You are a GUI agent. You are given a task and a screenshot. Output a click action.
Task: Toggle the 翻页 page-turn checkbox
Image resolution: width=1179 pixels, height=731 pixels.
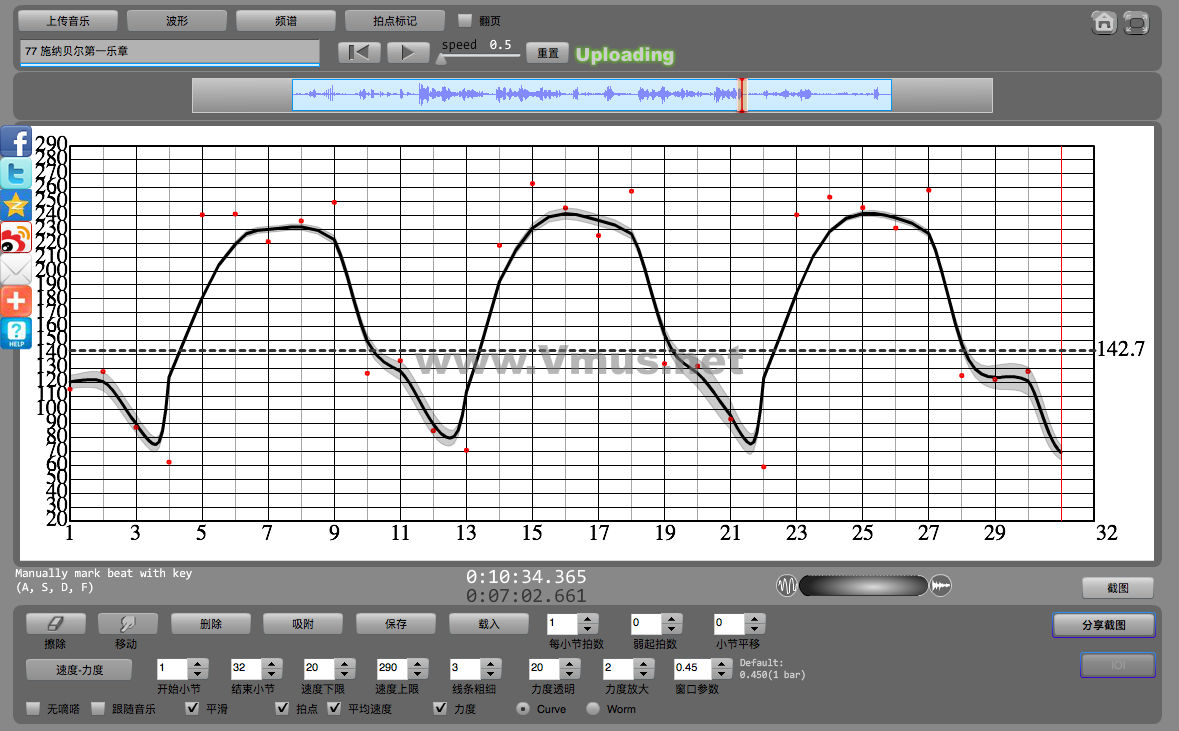tap(465, 20)
